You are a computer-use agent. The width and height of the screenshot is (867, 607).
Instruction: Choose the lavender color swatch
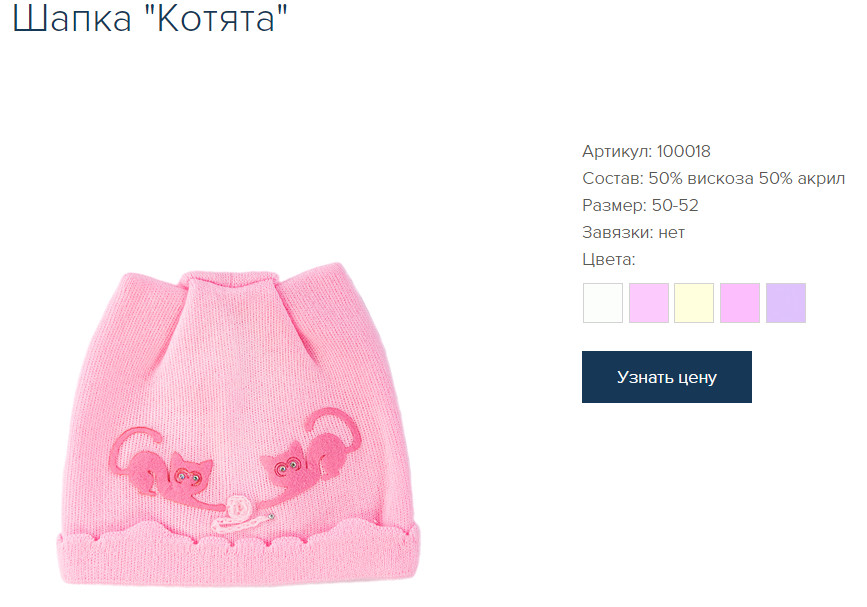(x=786, y=302)
